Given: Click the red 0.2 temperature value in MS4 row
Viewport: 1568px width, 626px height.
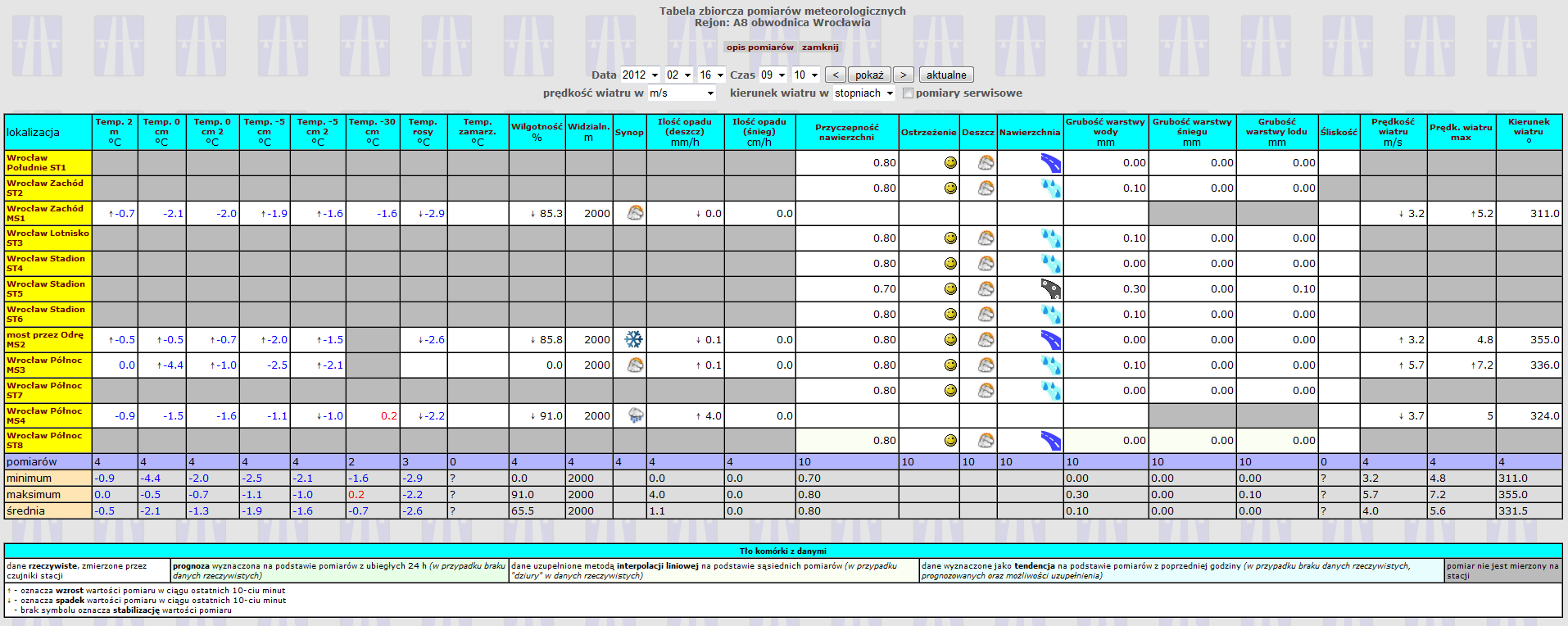Looking at the screenshot, I should tap(389, 415).
